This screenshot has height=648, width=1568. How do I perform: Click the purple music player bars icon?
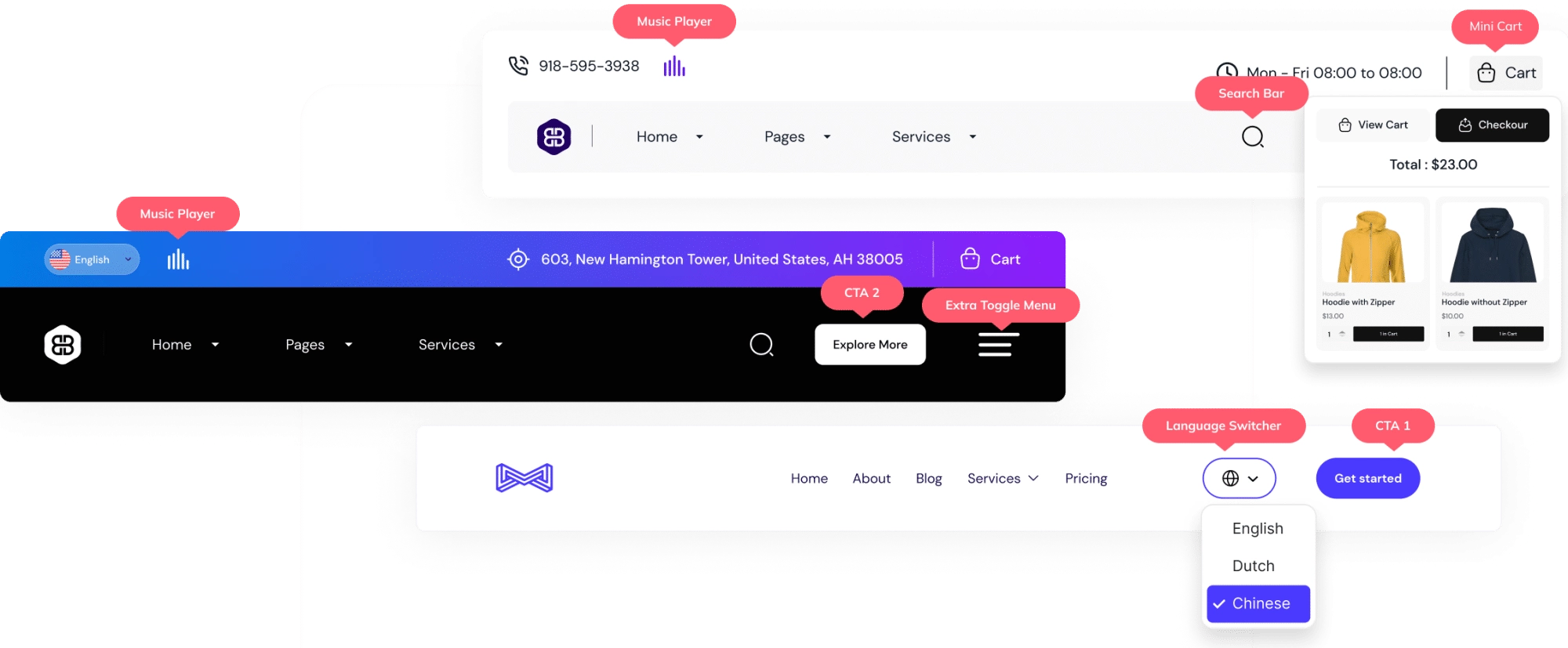pos(674,67)
